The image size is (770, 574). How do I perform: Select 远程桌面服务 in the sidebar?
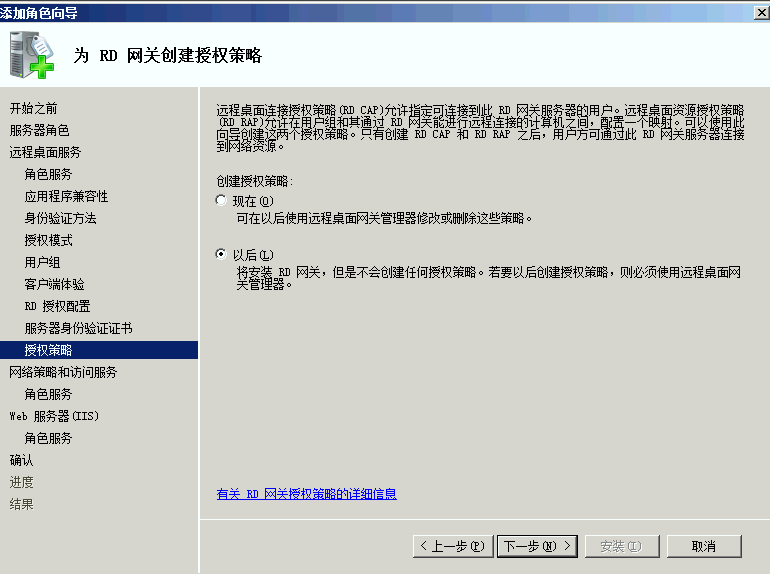tap(45, 152)
